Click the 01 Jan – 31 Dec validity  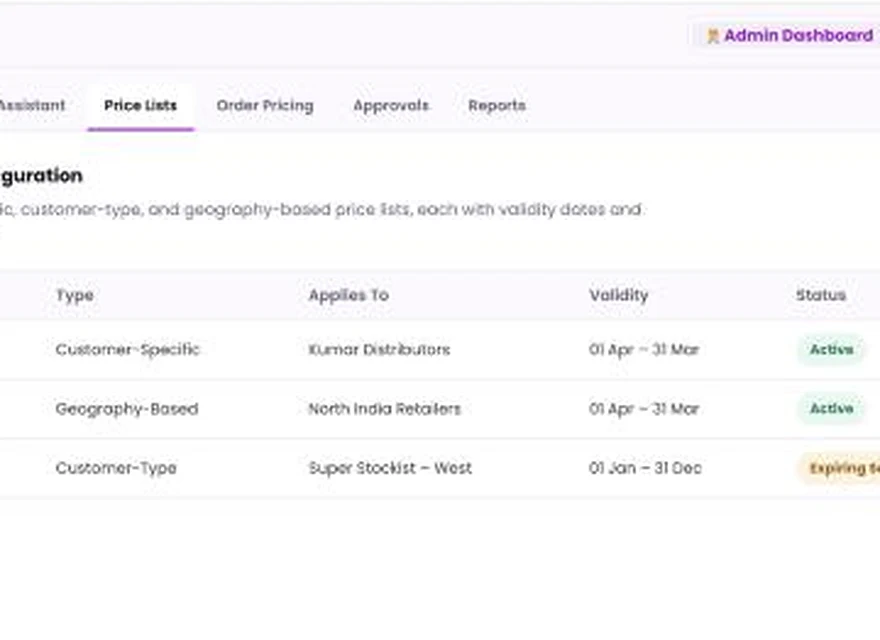645,468
